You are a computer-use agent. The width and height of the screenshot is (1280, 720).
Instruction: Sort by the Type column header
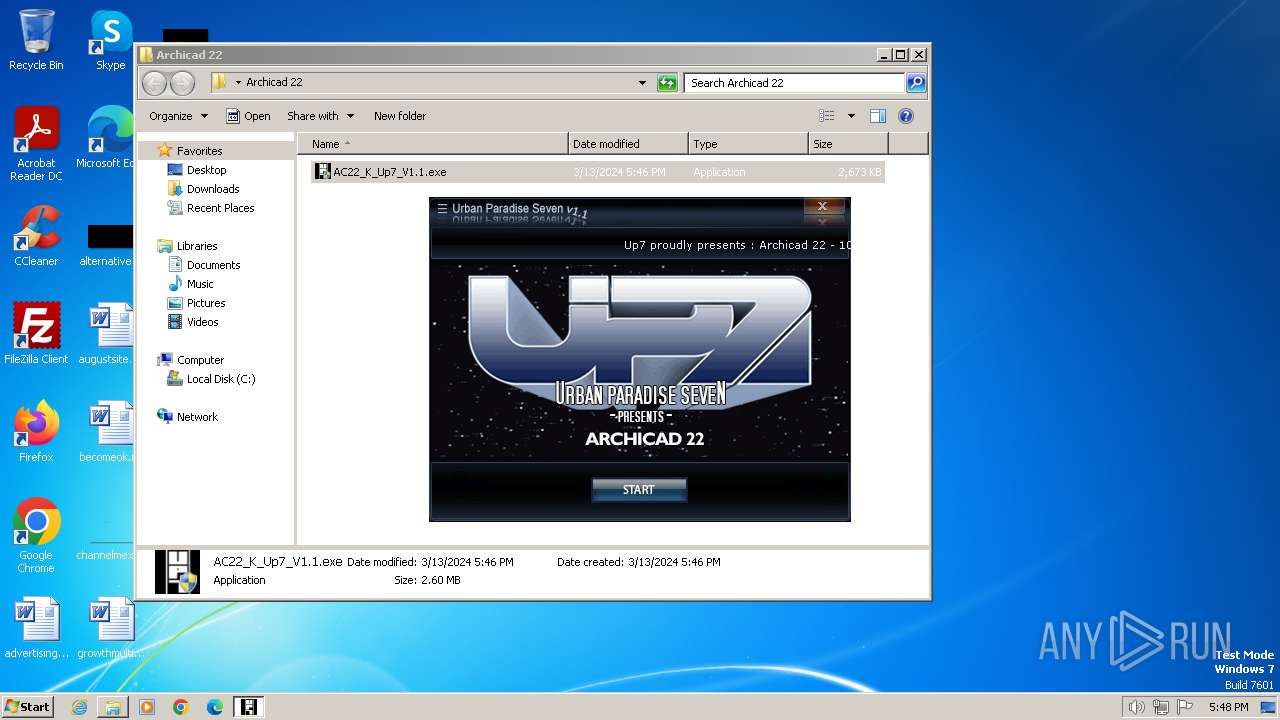[x=748, y=144]
